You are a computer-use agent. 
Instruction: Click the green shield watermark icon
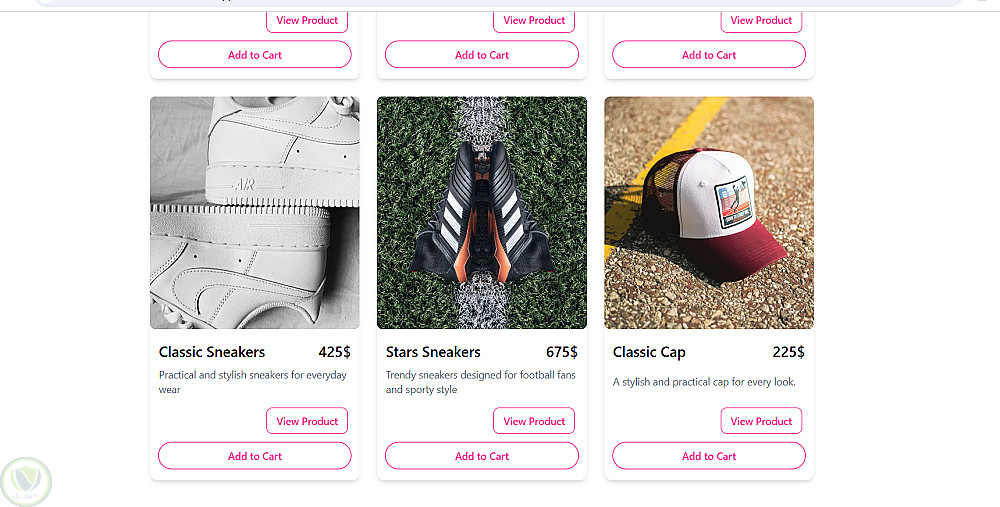click(26, 481)
